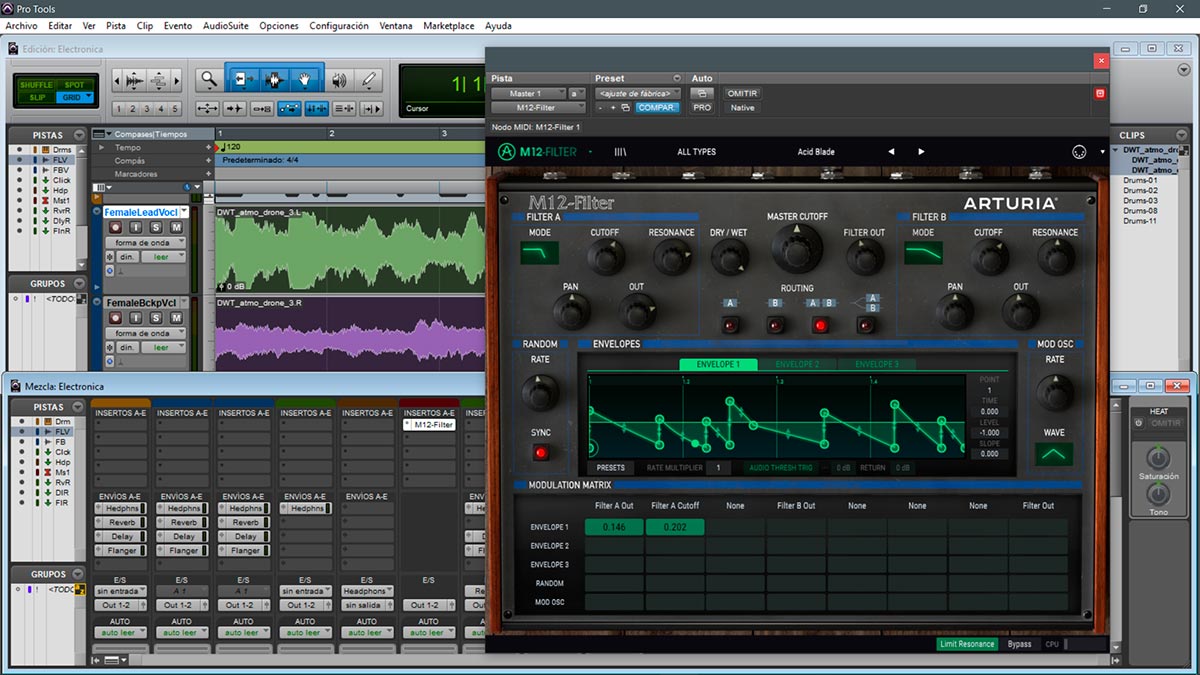The image size is (1200, 675).
Task: Solo the FemaleLeadVocl track
Action: point(158,228)
